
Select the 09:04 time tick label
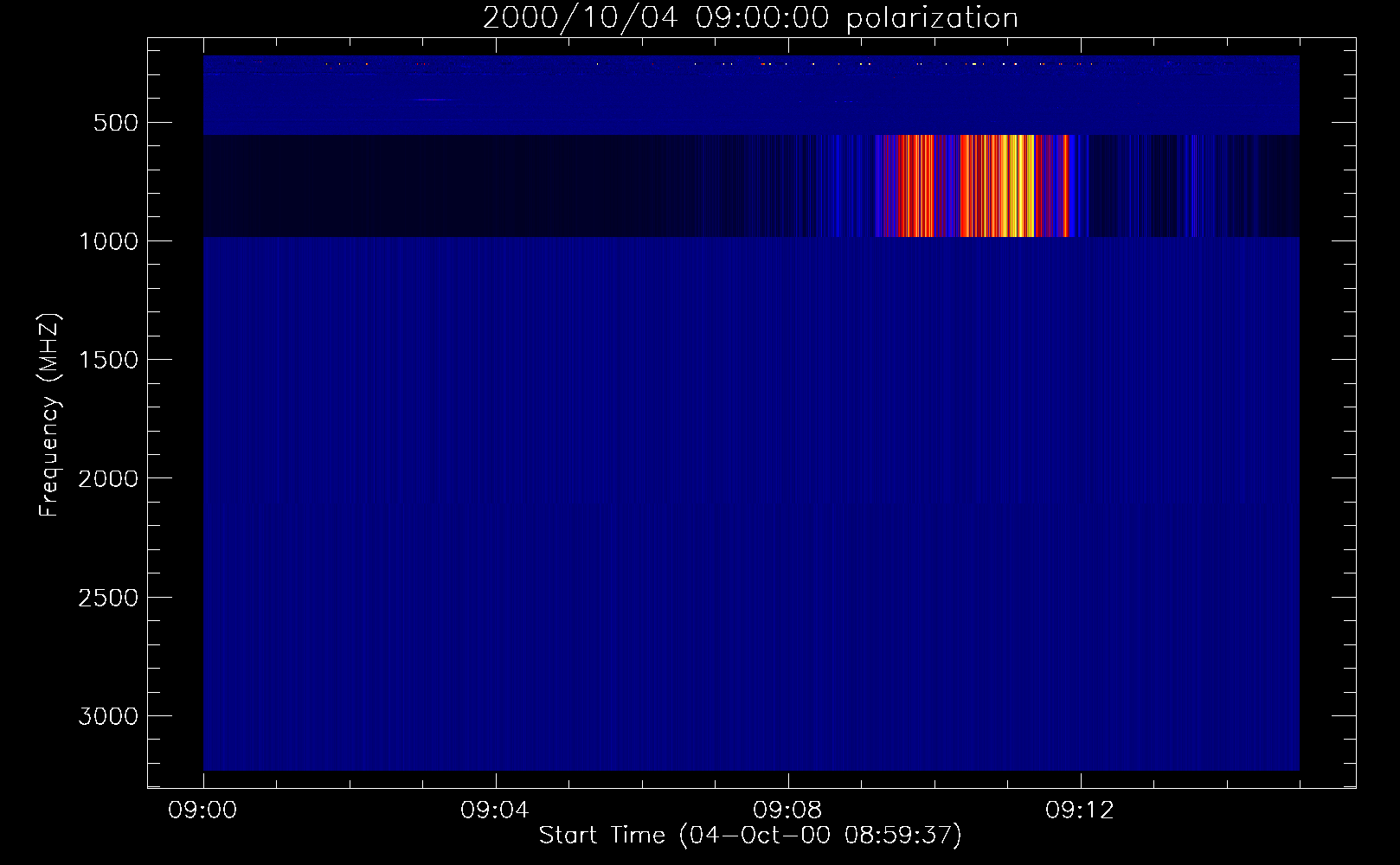click(495, 811)
